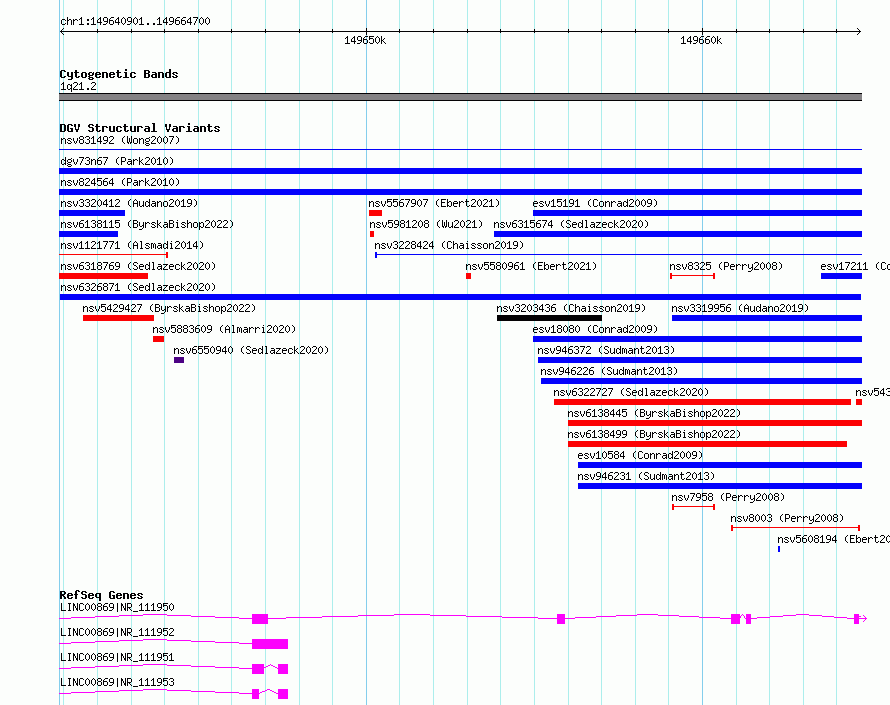
Task: Select the purple nsv6550940 (Sedlazeck2020) feature
Action: (179, 360)
